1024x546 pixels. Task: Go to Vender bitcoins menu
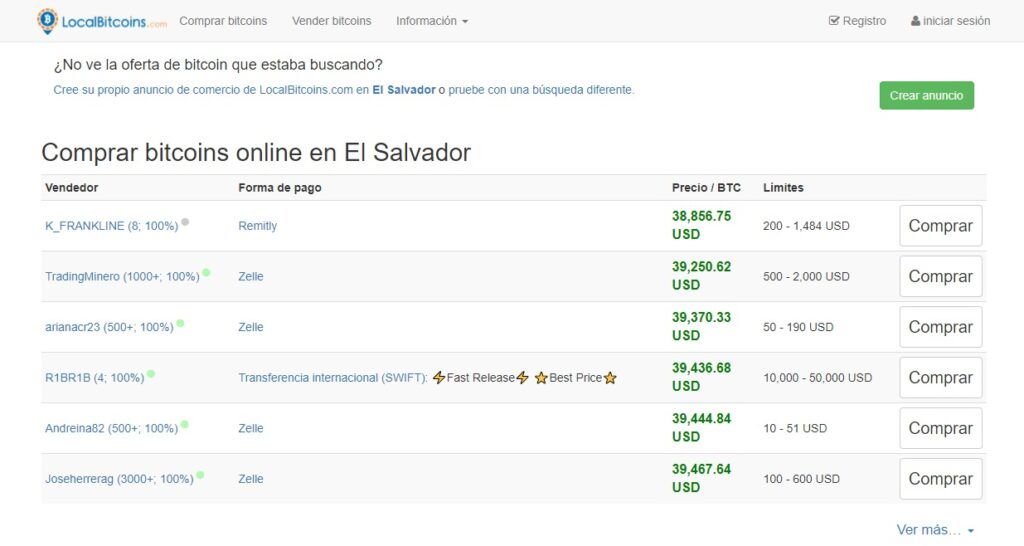point(332,21)
